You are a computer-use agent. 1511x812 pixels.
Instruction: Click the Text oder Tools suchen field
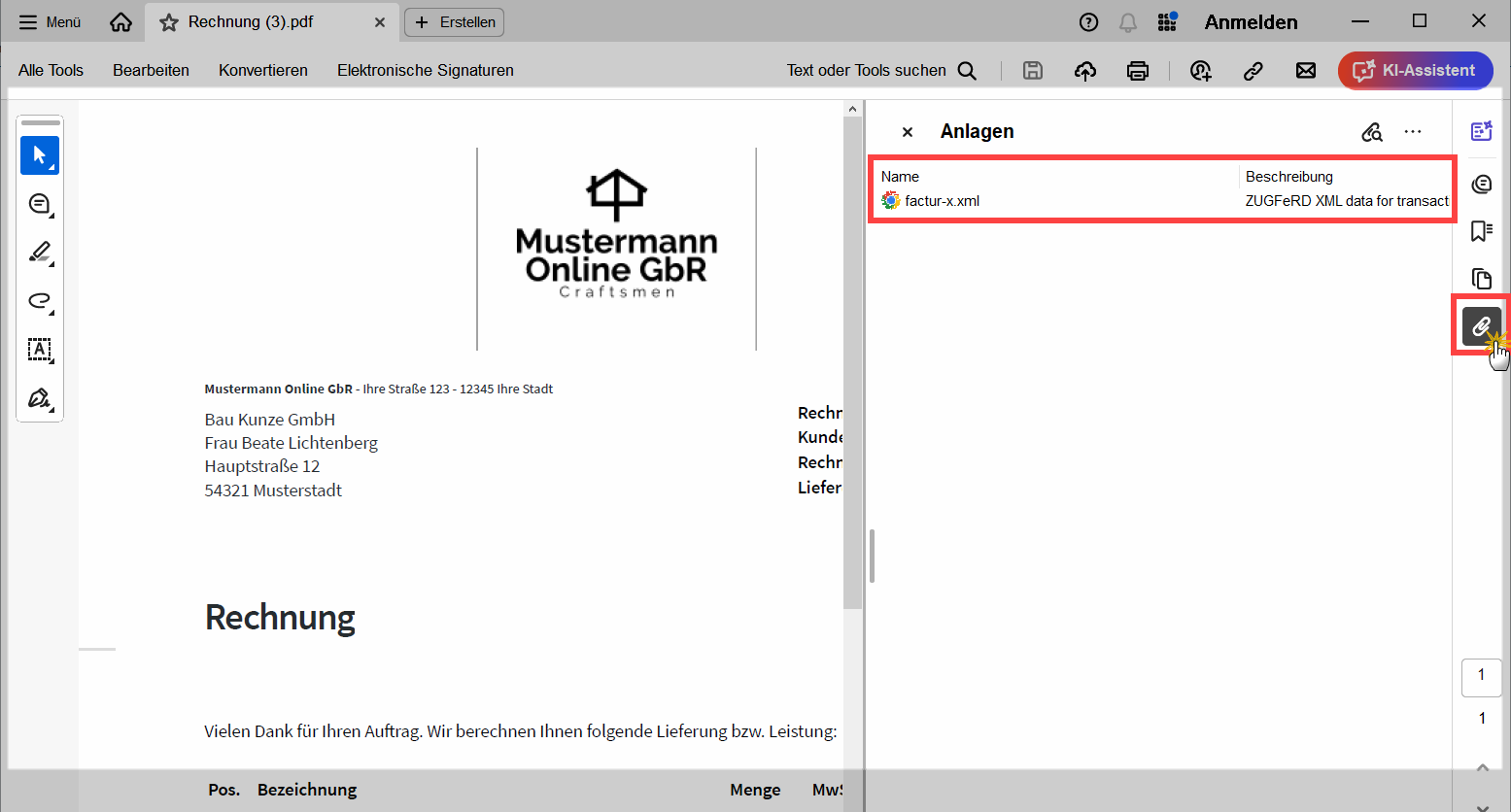pyautogui.click(x=881, y=70)
